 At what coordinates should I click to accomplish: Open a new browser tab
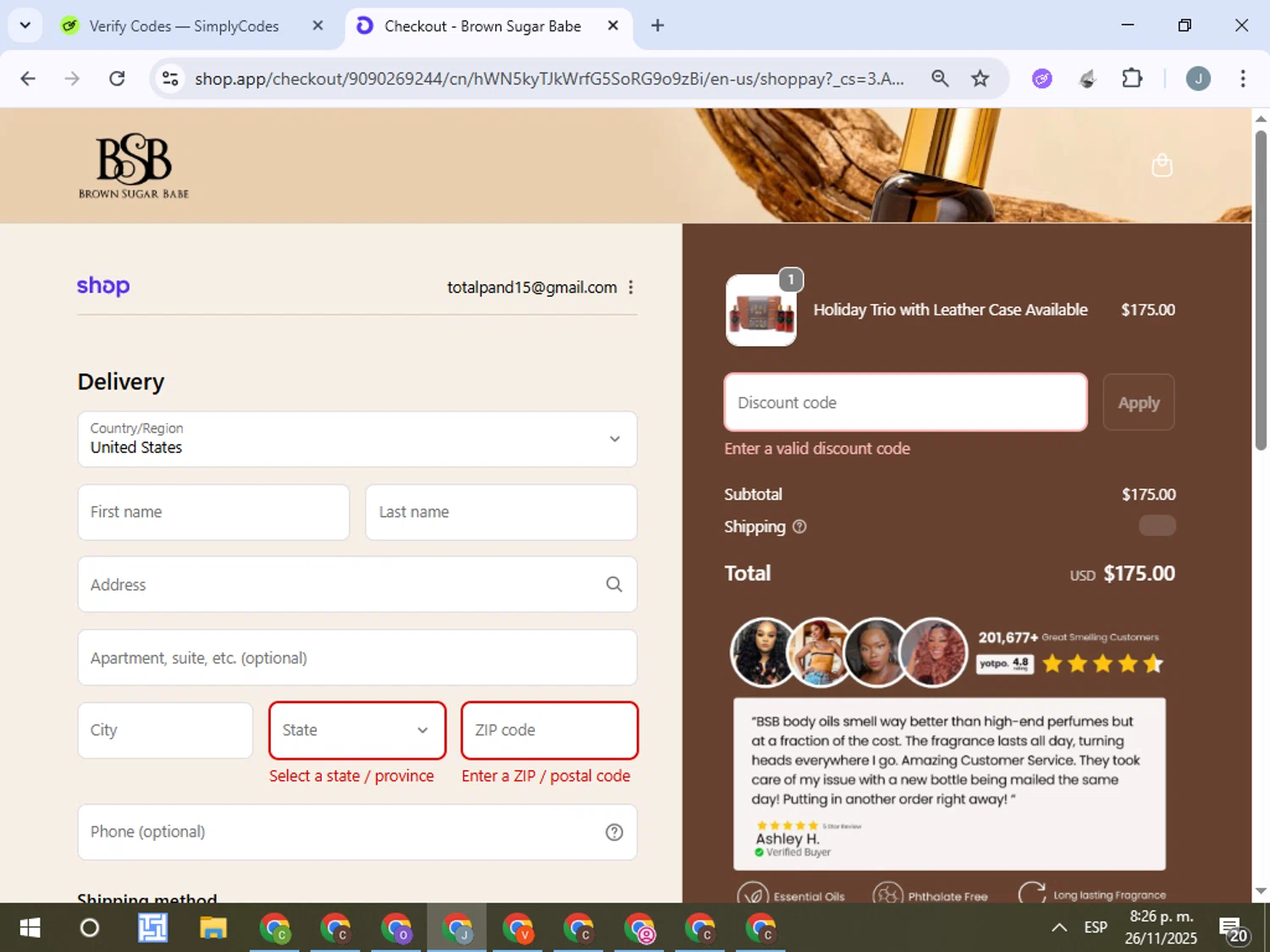[x=657, y=26]
